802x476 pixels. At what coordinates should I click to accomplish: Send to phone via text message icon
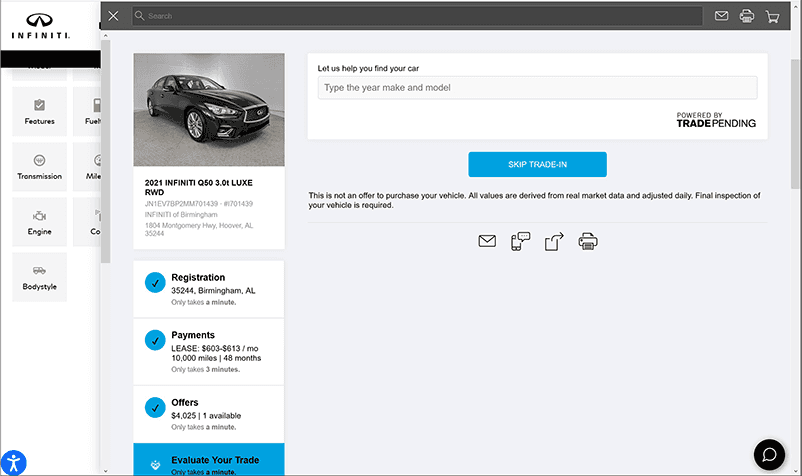[520, 241]
